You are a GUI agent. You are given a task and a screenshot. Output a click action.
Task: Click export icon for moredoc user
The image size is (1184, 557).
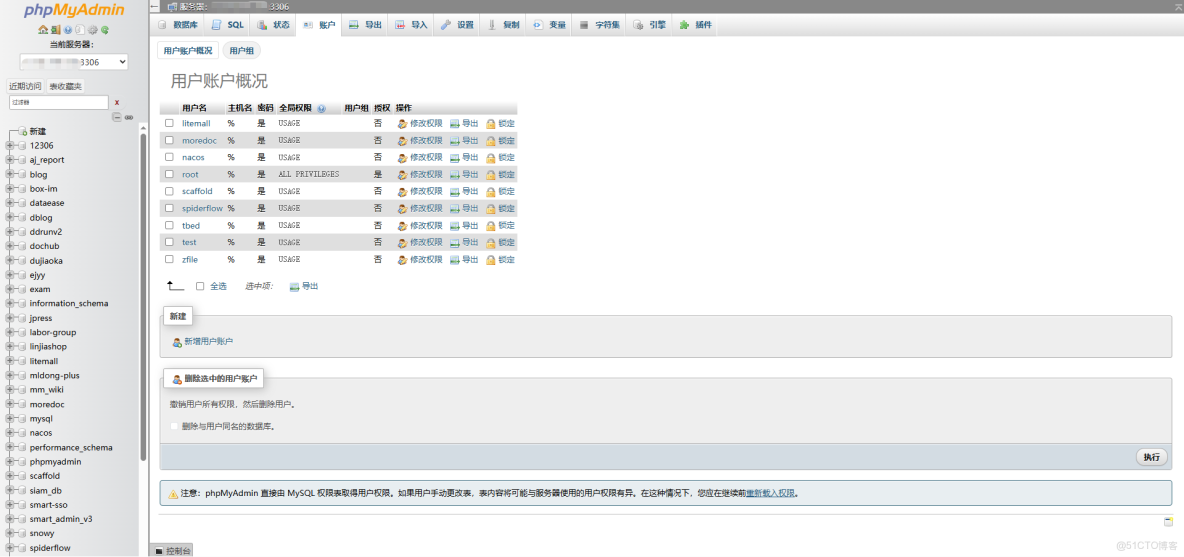[455, 140]
